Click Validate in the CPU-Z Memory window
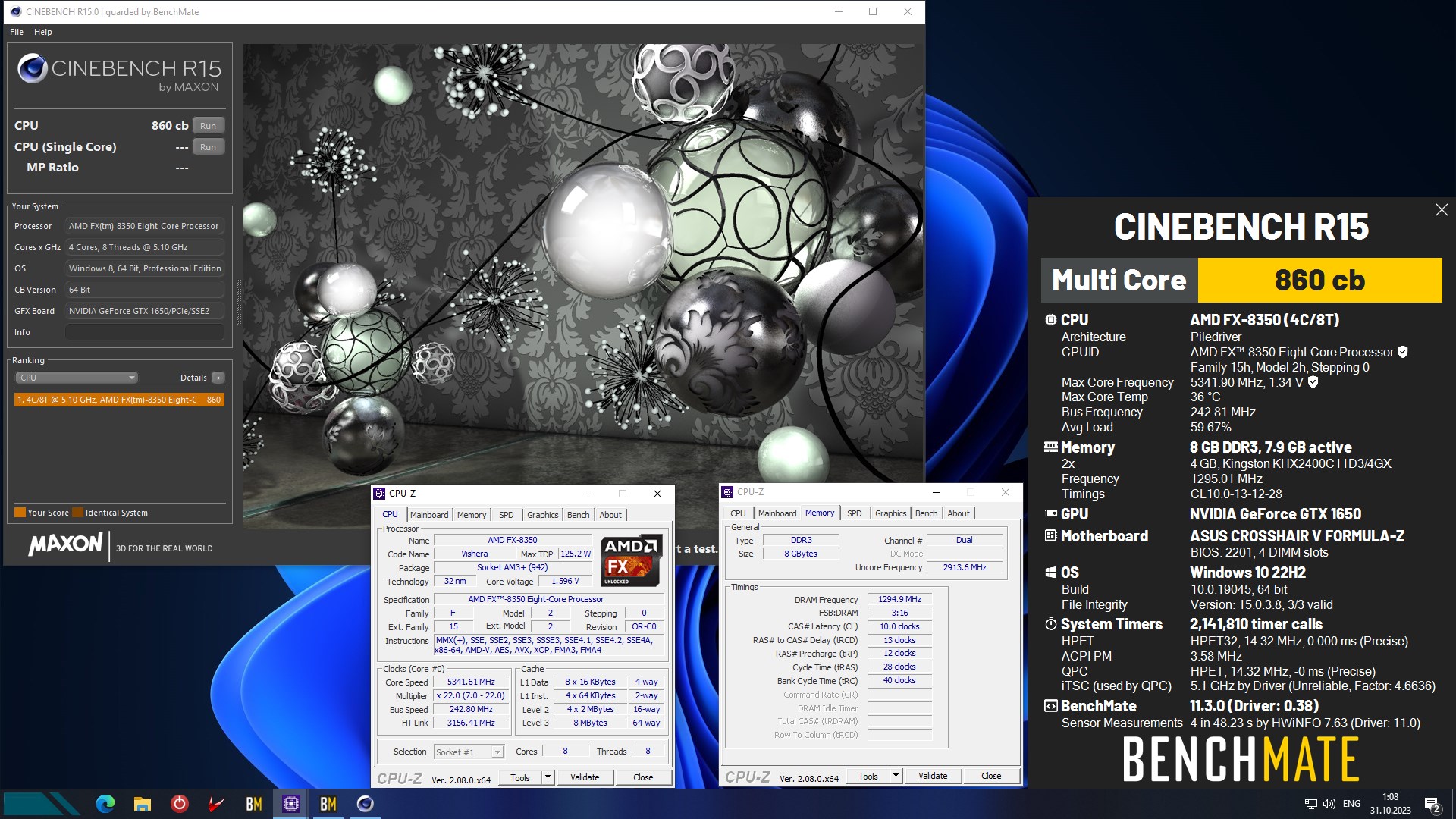The width and height of the screenshot is (1456, 819). coord(933,776)
